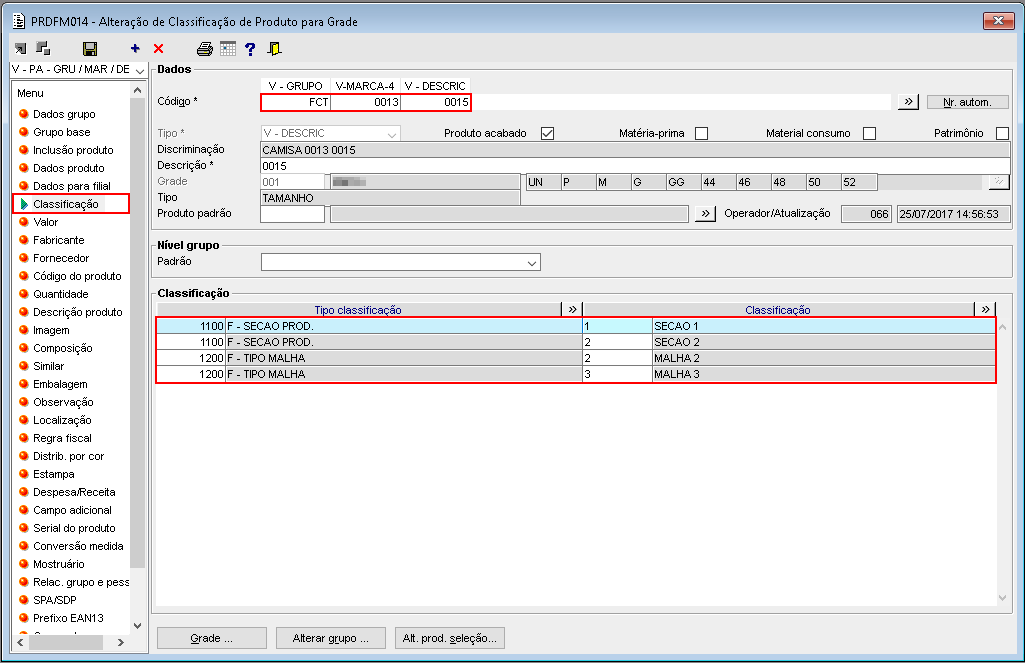1025x663 pixels.
Task: Click the FCT code field
Action: pos(295,102)
